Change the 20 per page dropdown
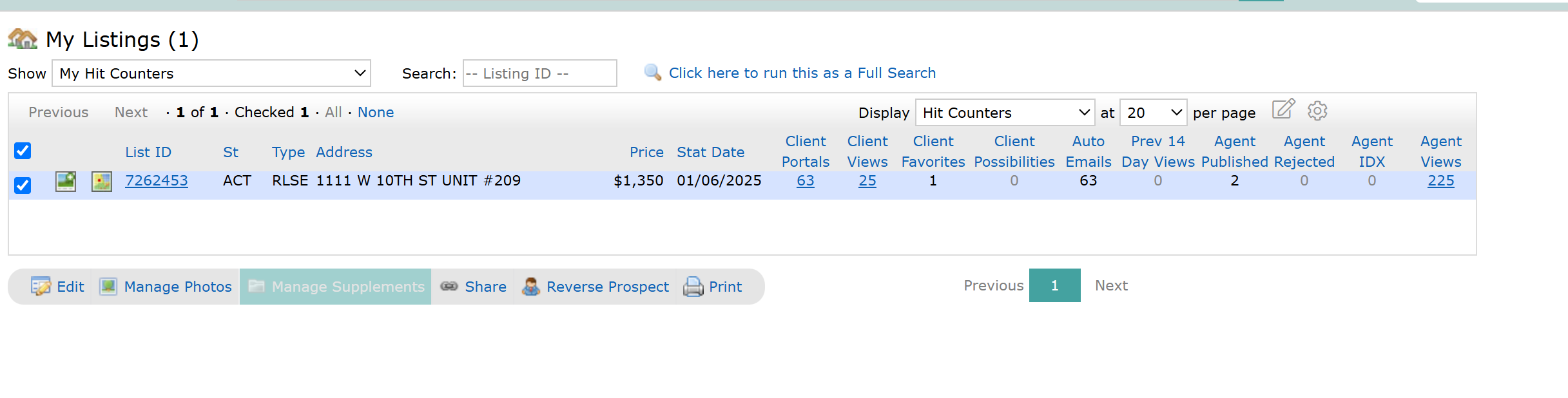 1154,113
